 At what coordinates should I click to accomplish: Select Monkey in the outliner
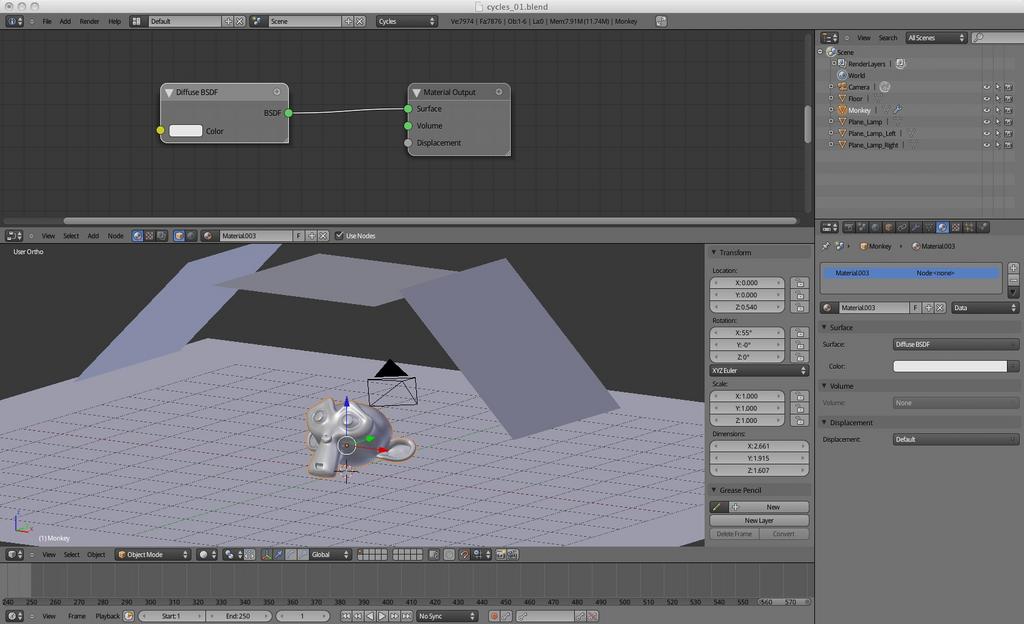pyautogui.click(x=859, y=110)
